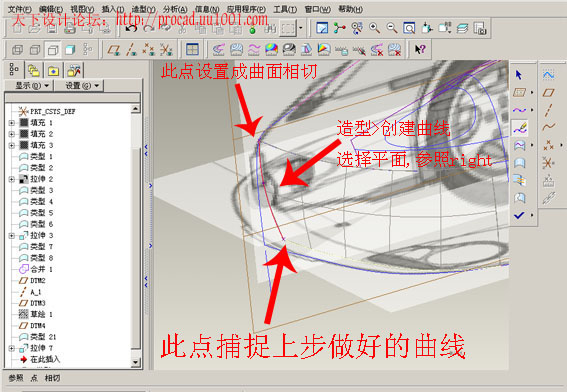Click the zoom out magnifier icon
567x392 pixels.
coord(392,28)
